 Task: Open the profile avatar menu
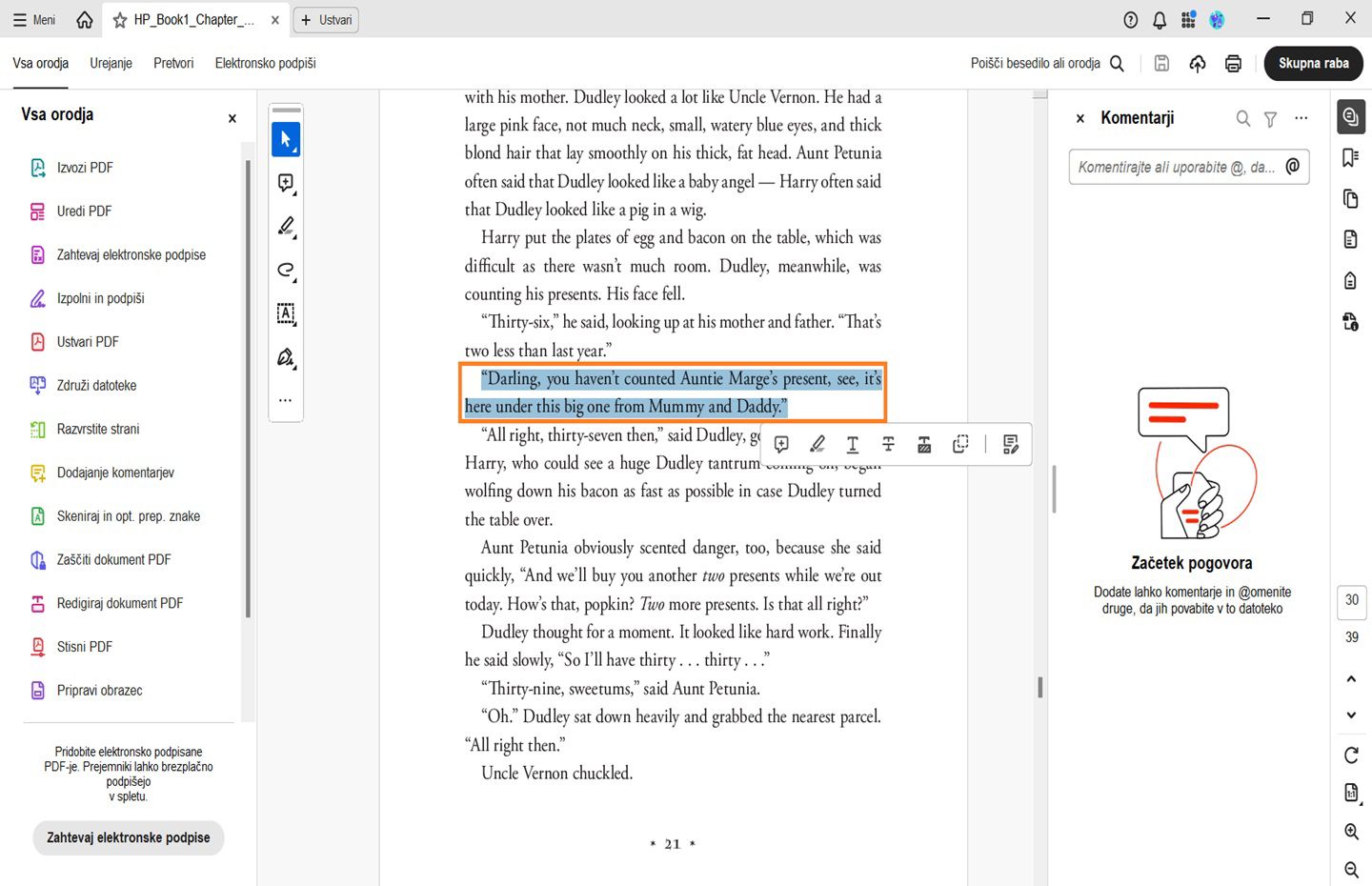[x=1217, y=19]
